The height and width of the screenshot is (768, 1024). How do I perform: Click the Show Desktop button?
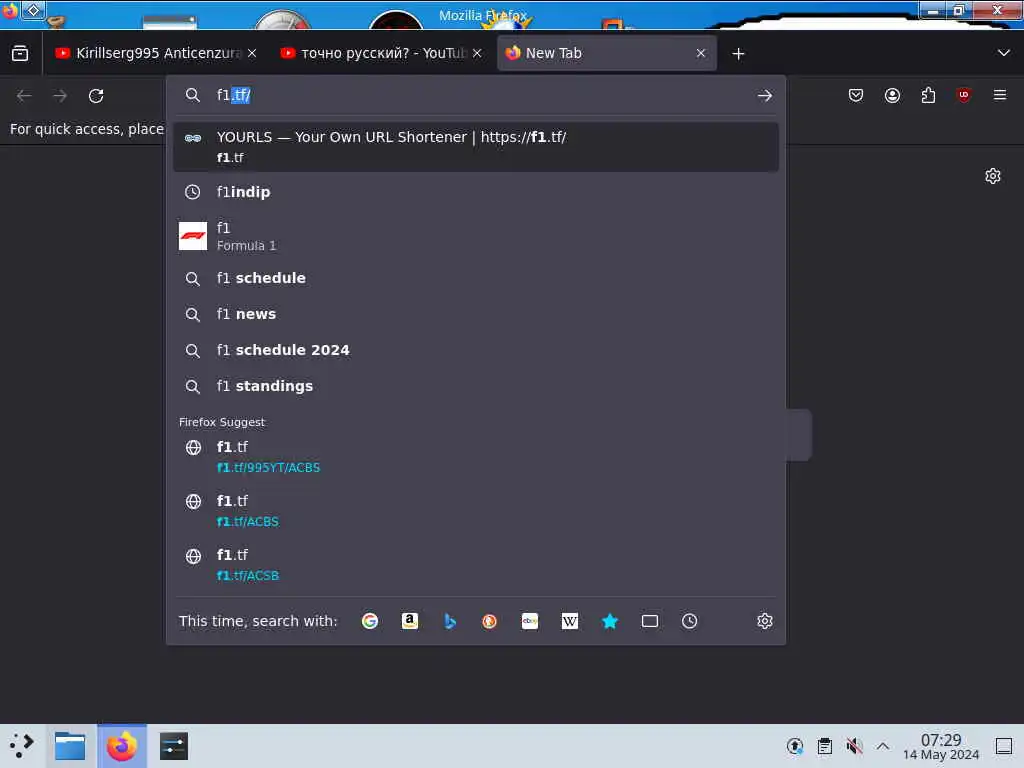[x=1004, y=746]
